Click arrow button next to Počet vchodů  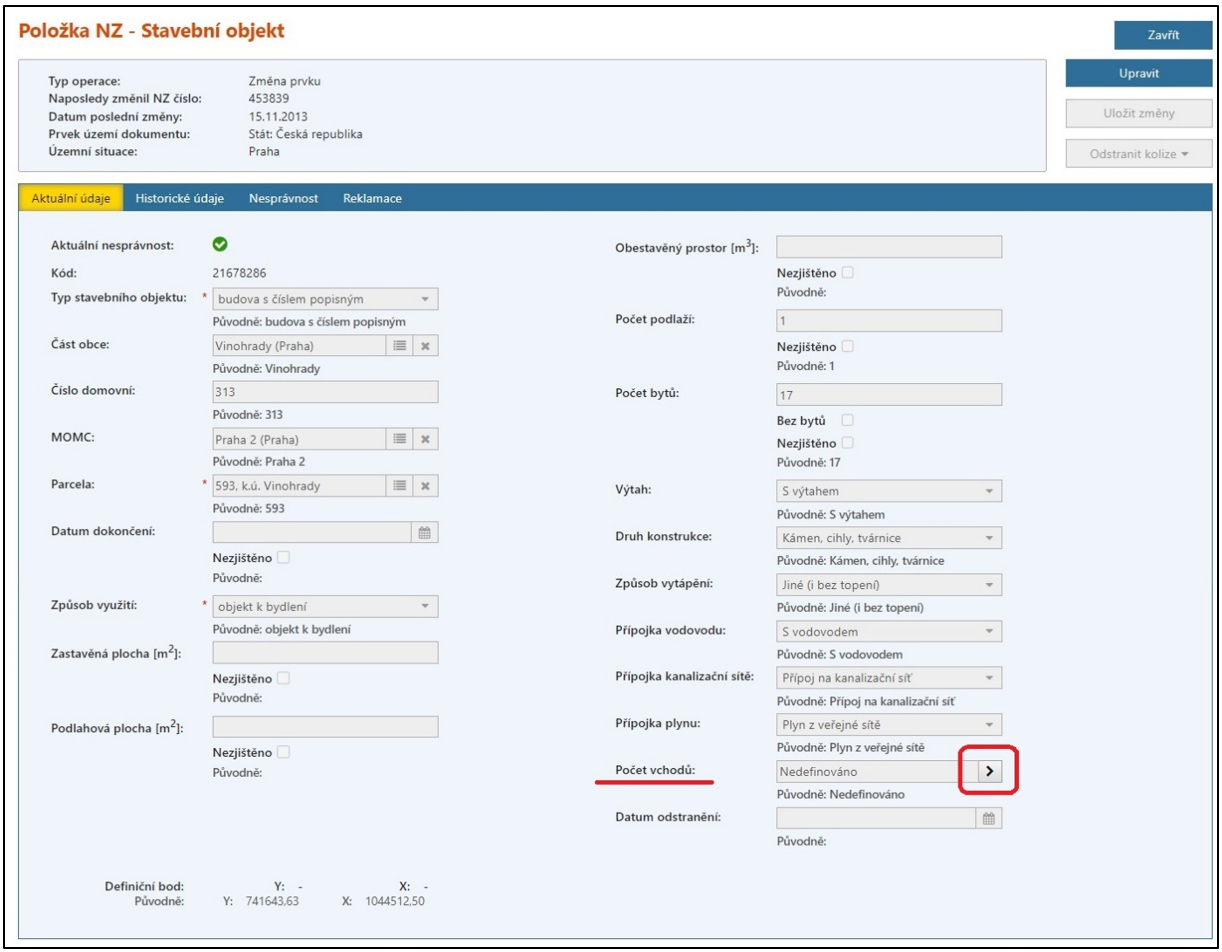[988, 771]
